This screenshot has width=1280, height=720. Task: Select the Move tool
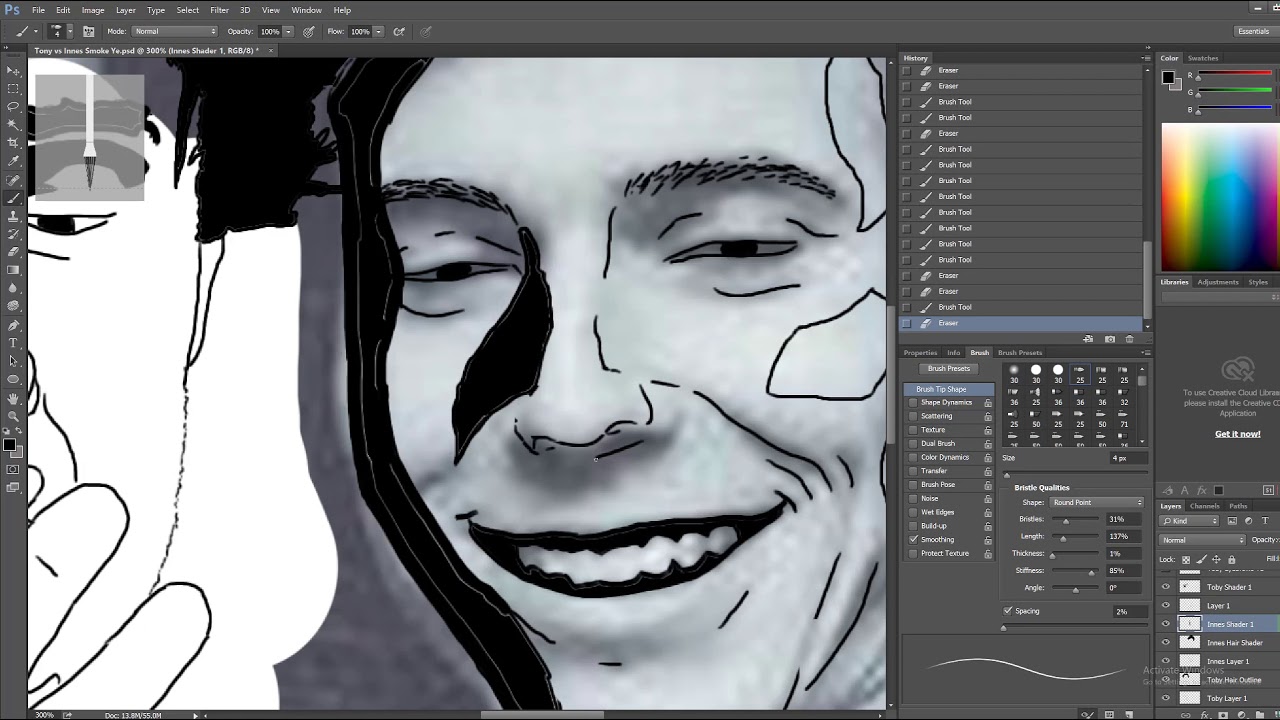tap(13, 71)
